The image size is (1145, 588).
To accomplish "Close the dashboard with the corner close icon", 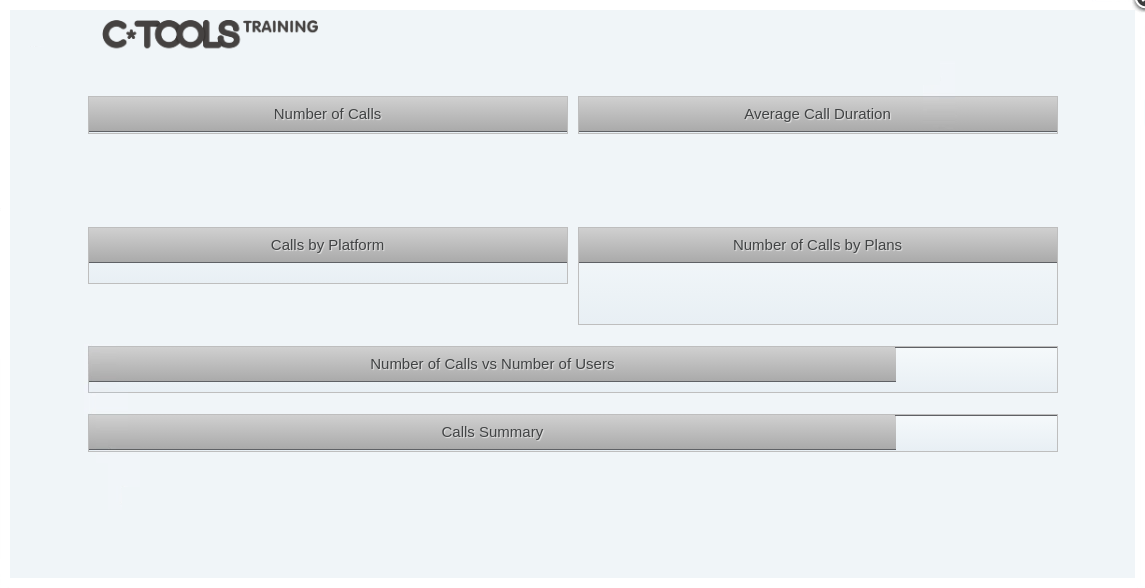I will [x=1141, y=3].
